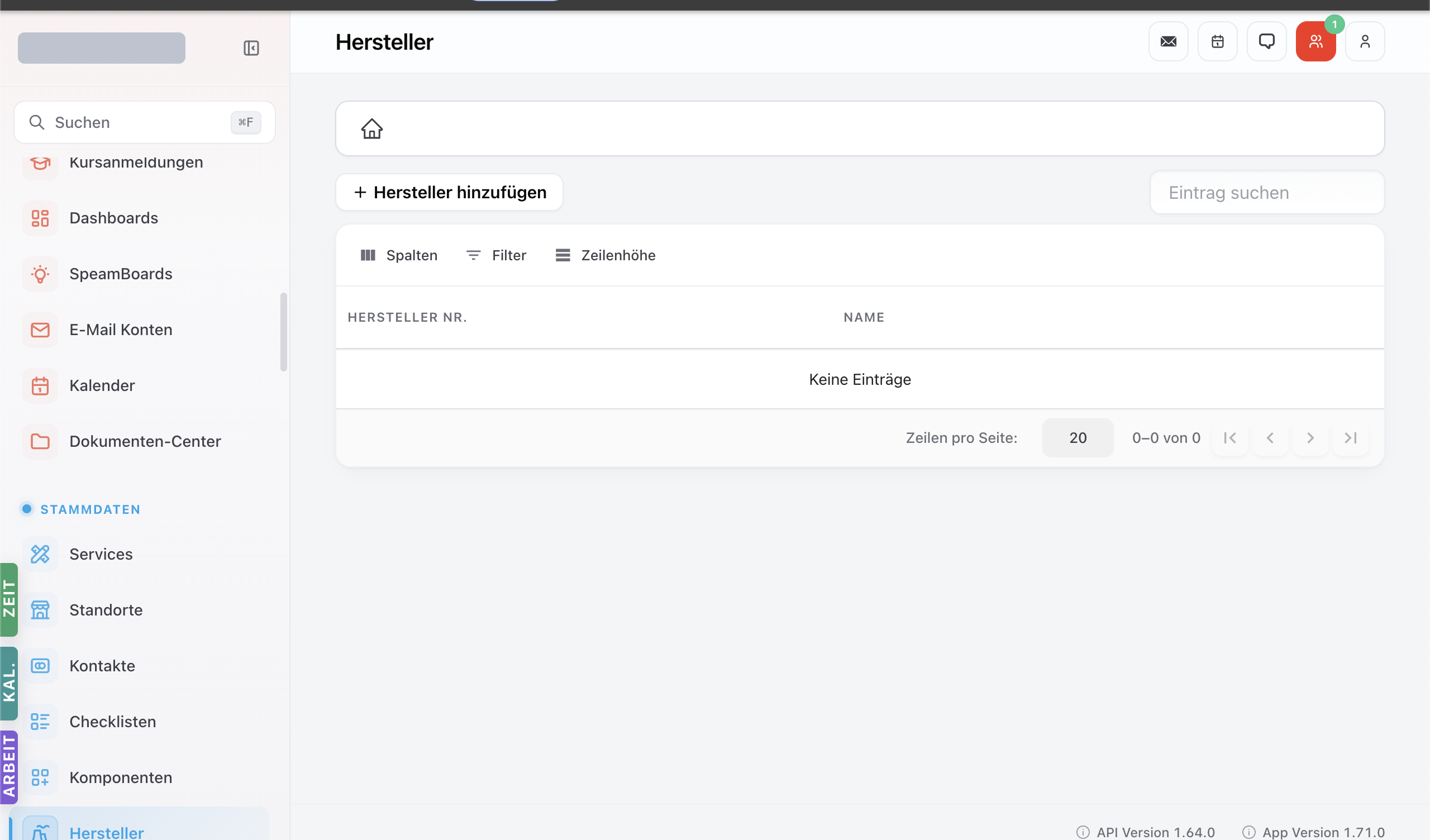
Task: Sort by Name column header
Action: click(x=864, y=317)
